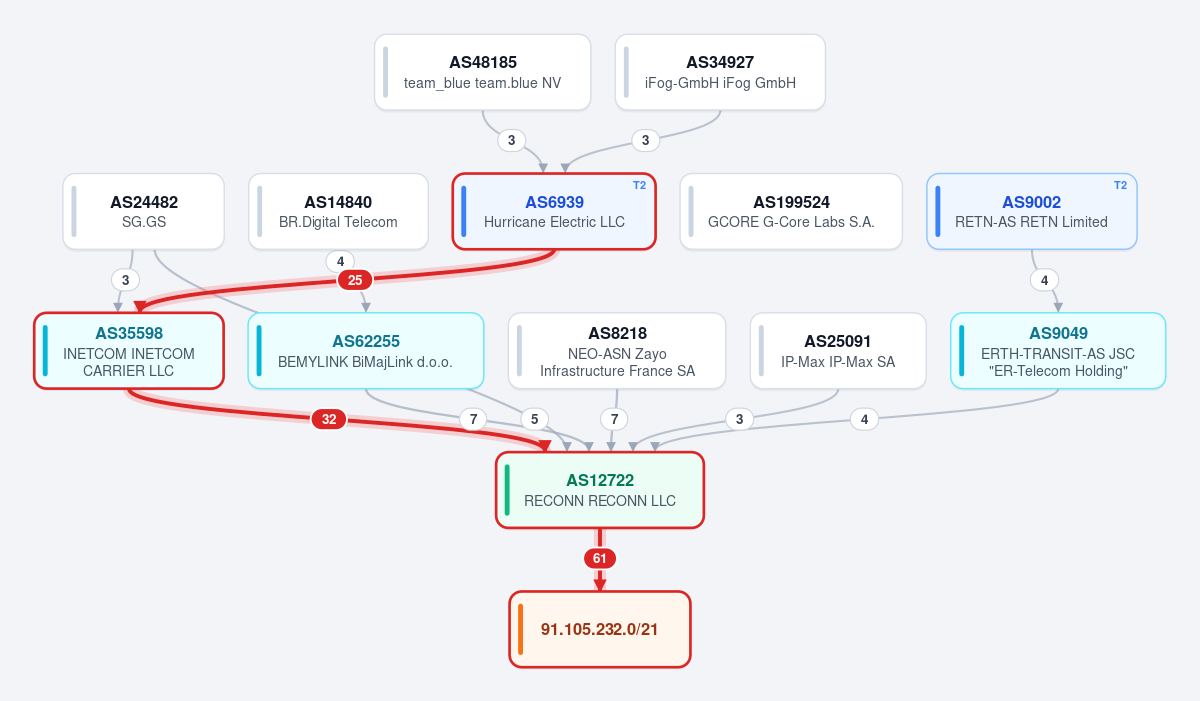Click the AS12722 RECONN node
The height and width of the screenshot is (701, 1200).
coord(600,490)
